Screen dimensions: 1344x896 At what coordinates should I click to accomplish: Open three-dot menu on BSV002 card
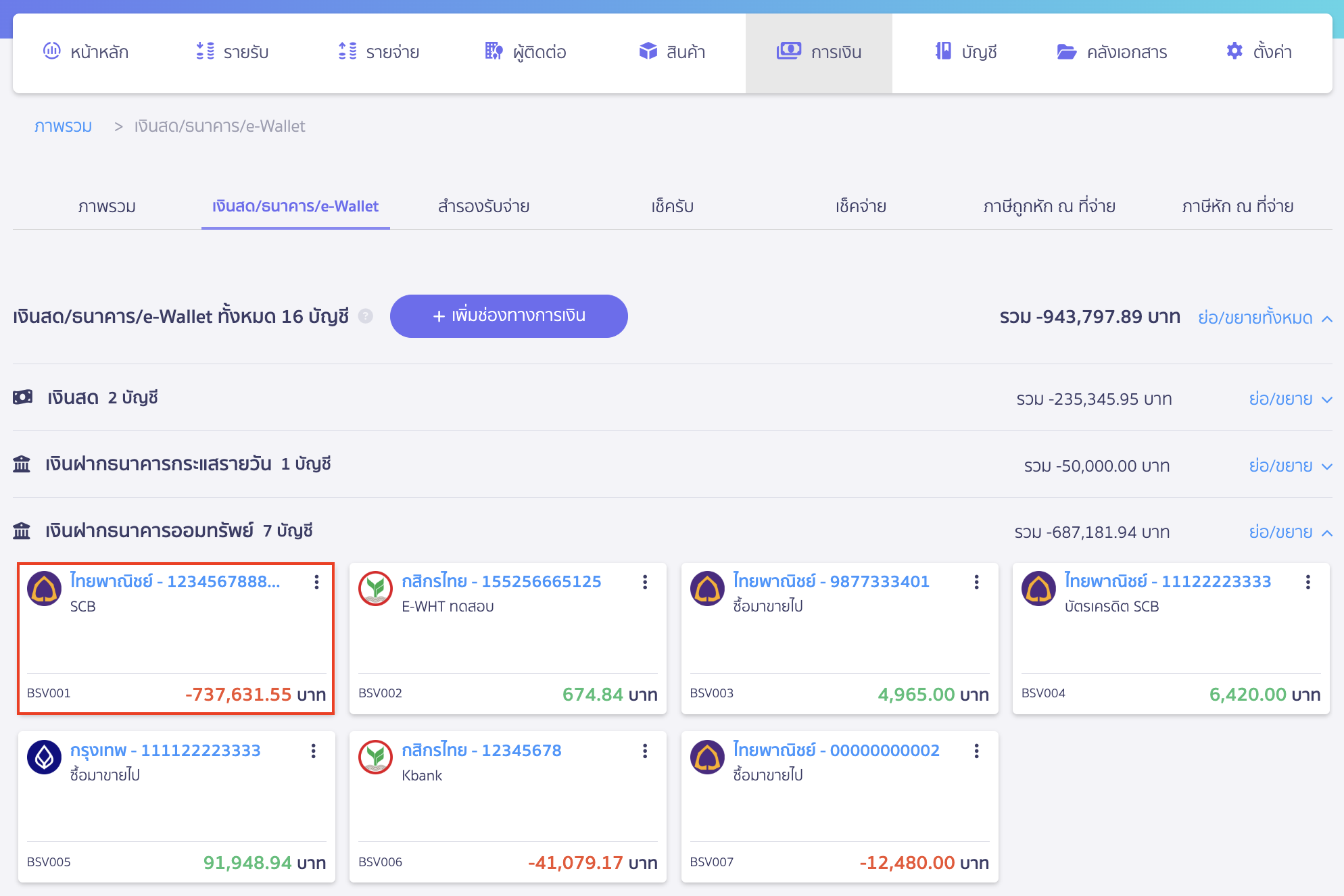pos(645,582)
